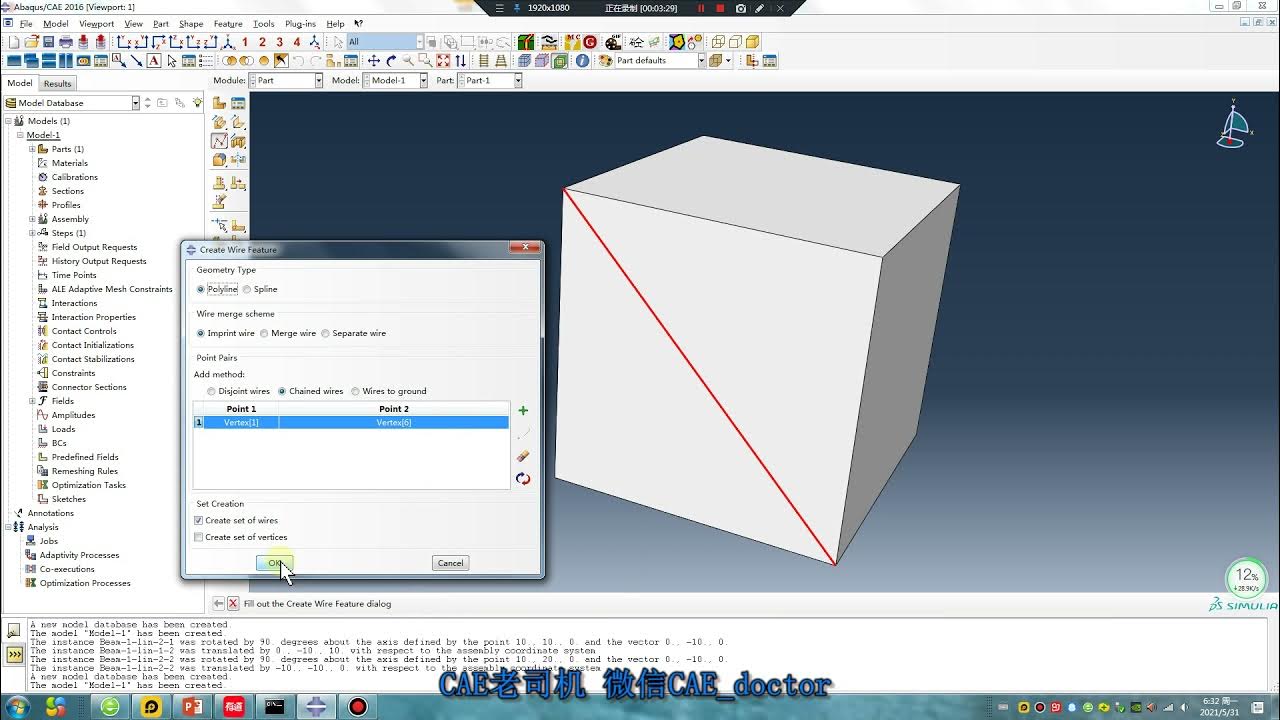The height and width of the screenshot is (720, 1280).
Task: Expand the Assembly tree node
Action: point(32,219)
